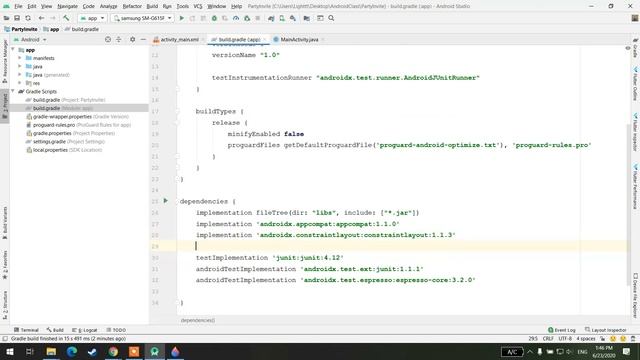Open samsung SM-G615F device dropdown

tap(142, 18)
